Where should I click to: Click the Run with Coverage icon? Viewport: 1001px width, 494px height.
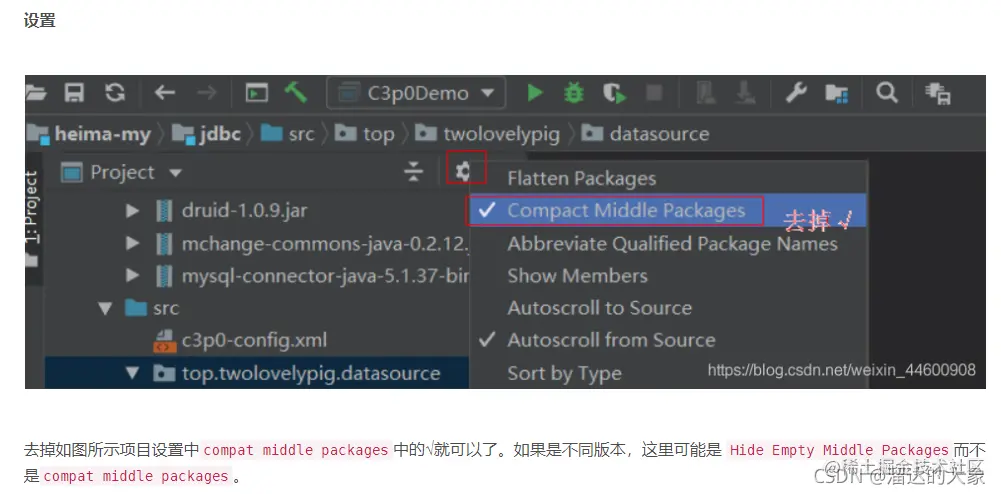click(x=614, y=93)
